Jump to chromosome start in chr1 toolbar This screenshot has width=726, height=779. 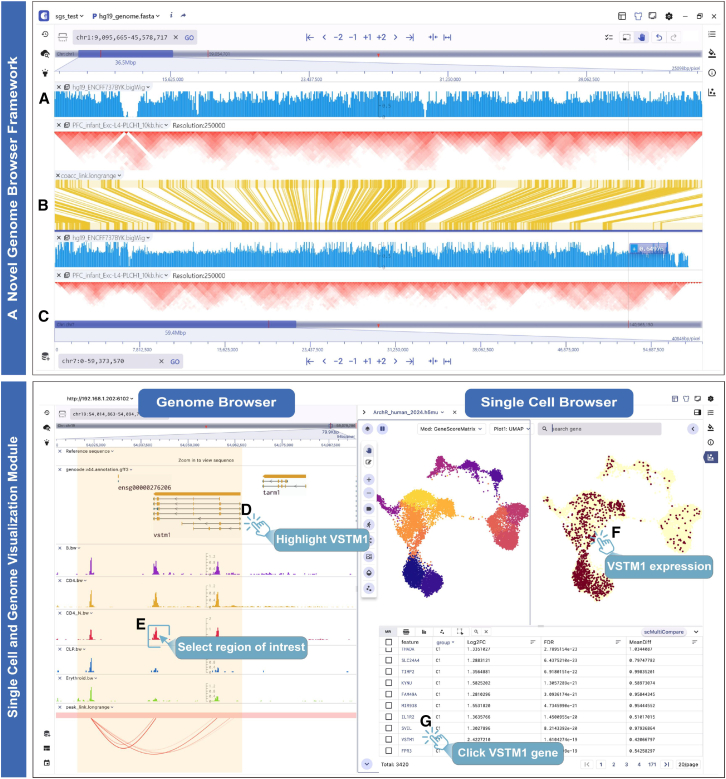tap(310, 37)
